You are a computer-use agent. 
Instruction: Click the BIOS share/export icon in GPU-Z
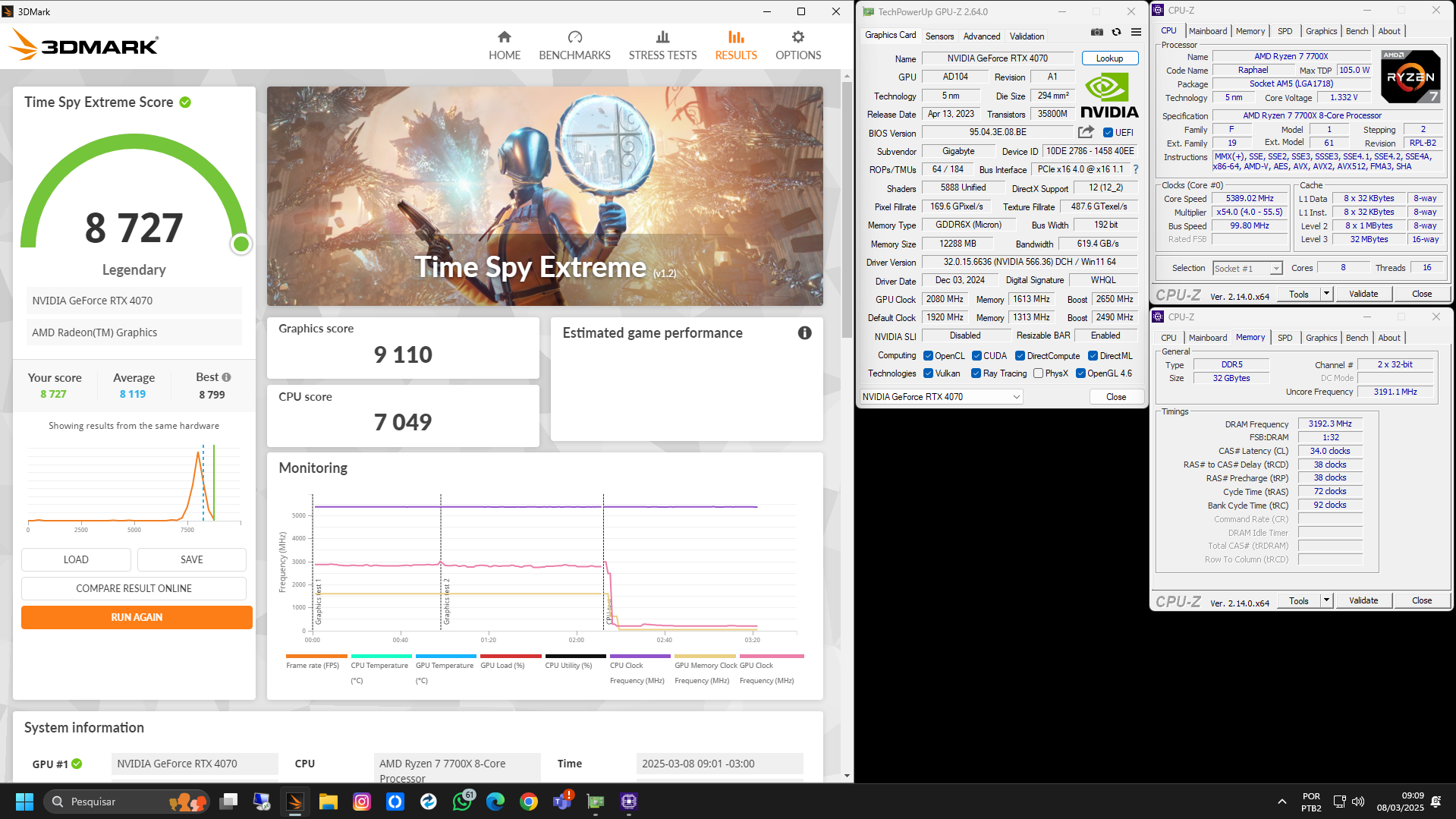pyautogui.click(x=1086, y=132)
